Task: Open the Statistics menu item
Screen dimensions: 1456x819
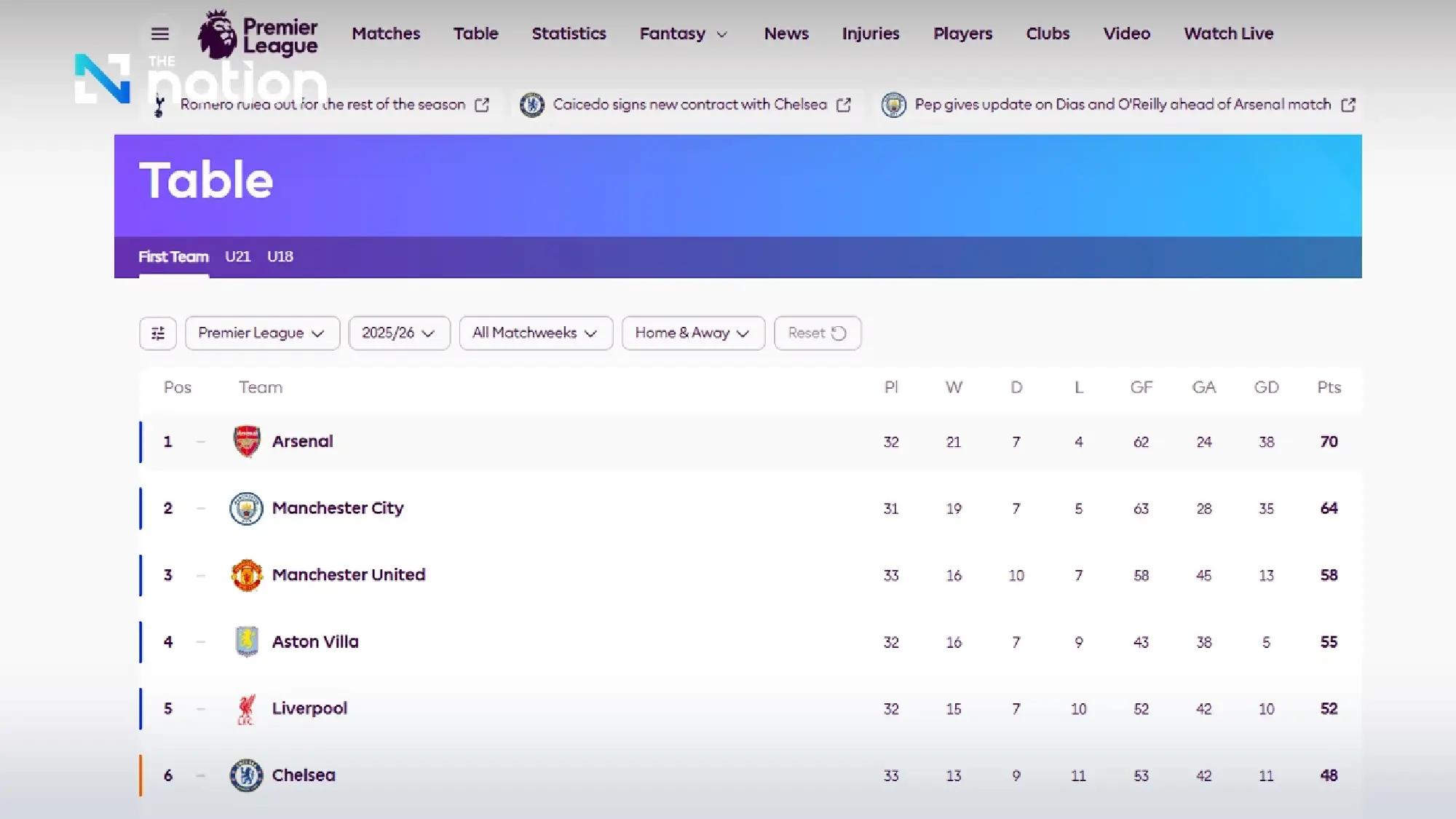Action: point(569,33)
